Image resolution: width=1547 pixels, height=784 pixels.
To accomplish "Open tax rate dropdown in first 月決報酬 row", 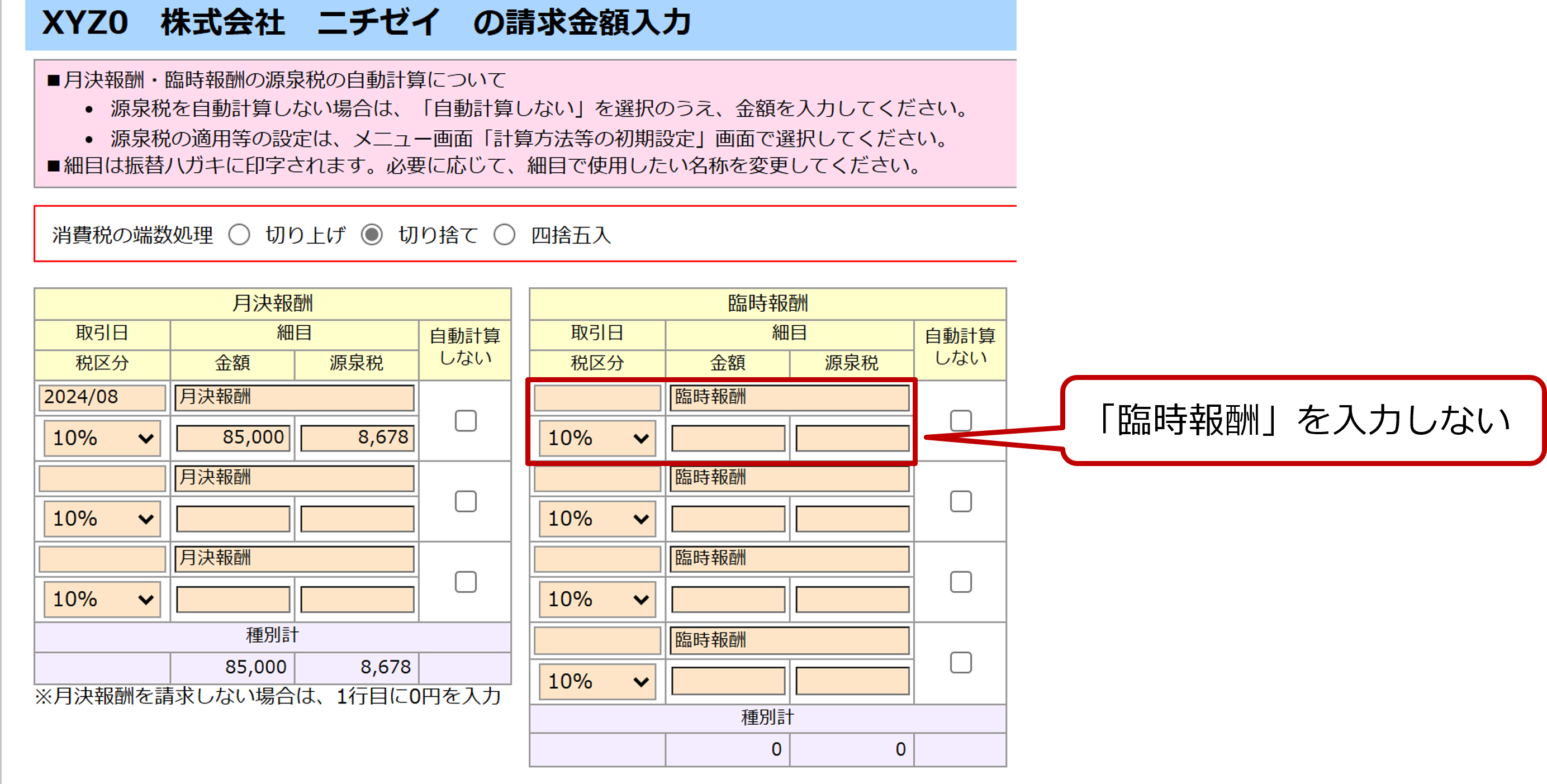I will 102,438.
